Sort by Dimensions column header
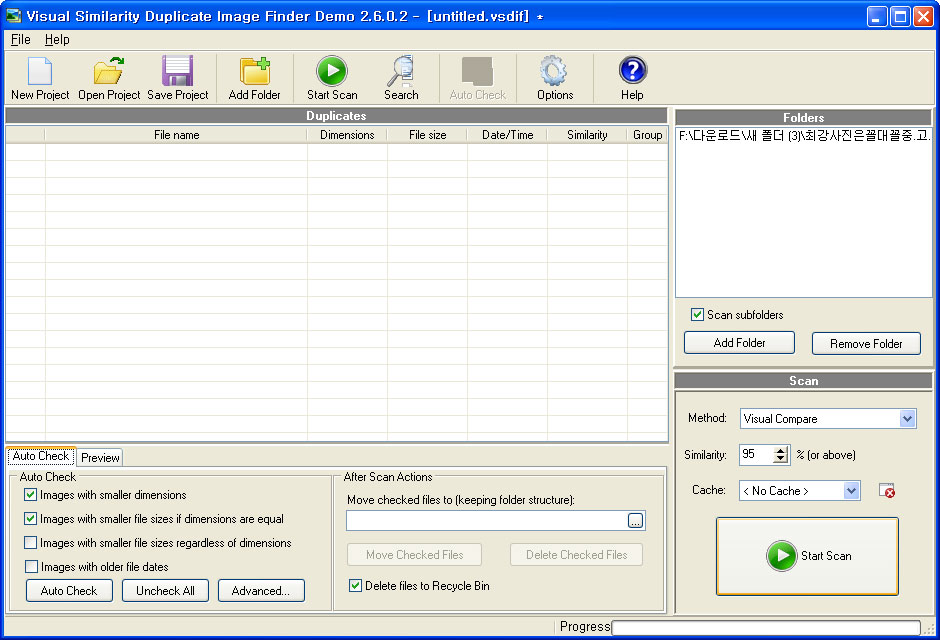Screen dimensions: 940x640 click(347, 135)
